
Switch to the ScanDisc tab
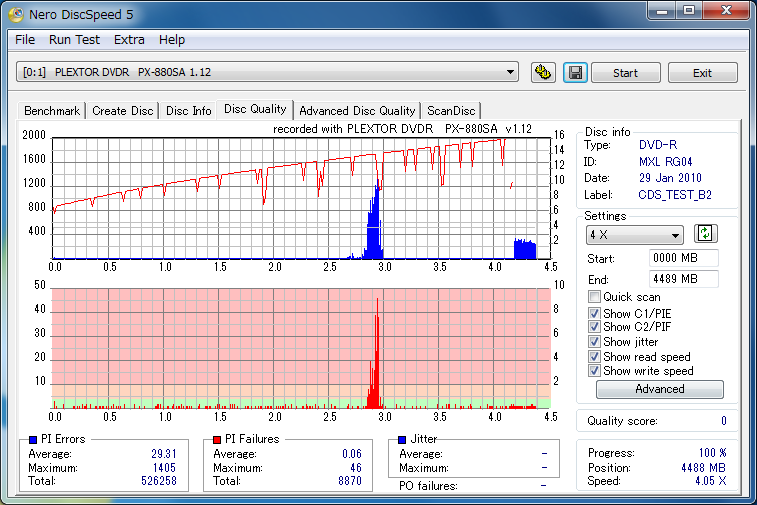click(x=451, y=111)
